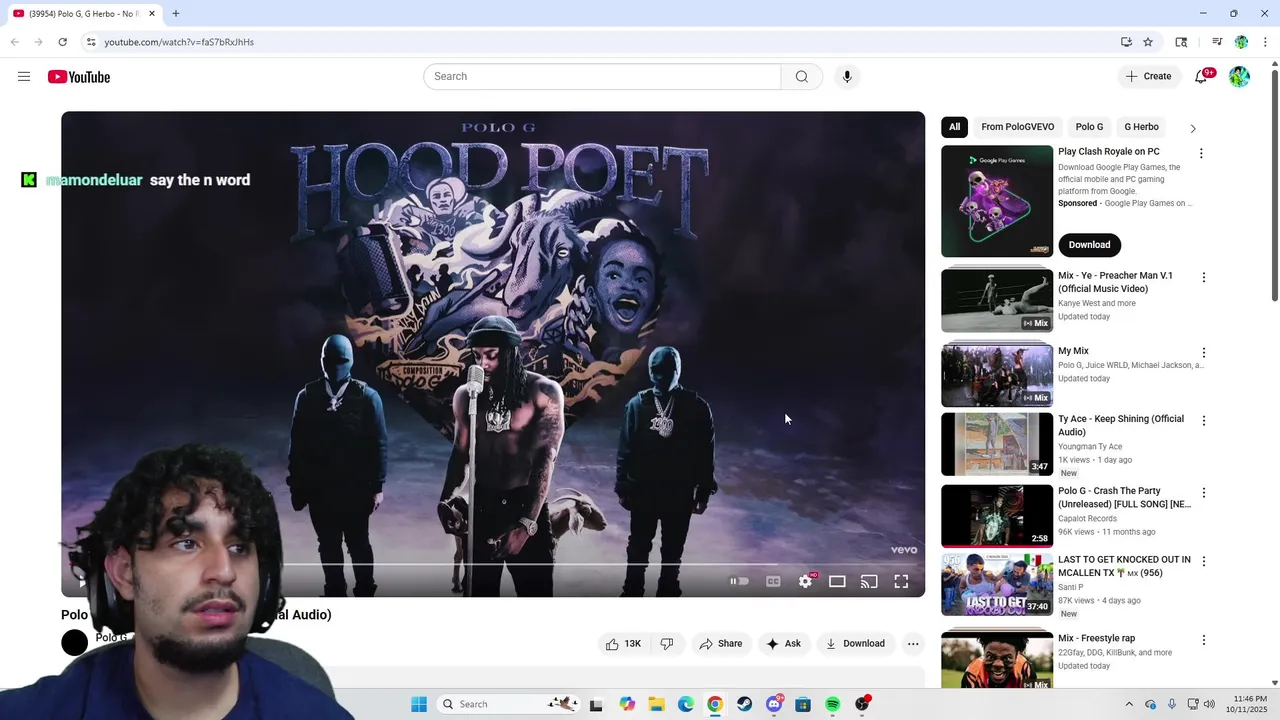
Task: Click the YouTube search input field
Action: click(602, 77)
